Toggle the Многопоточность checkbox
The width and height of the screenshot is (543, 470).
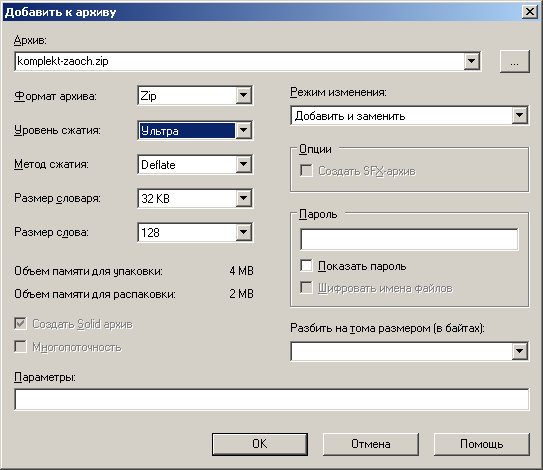click(x=20, y=347)
